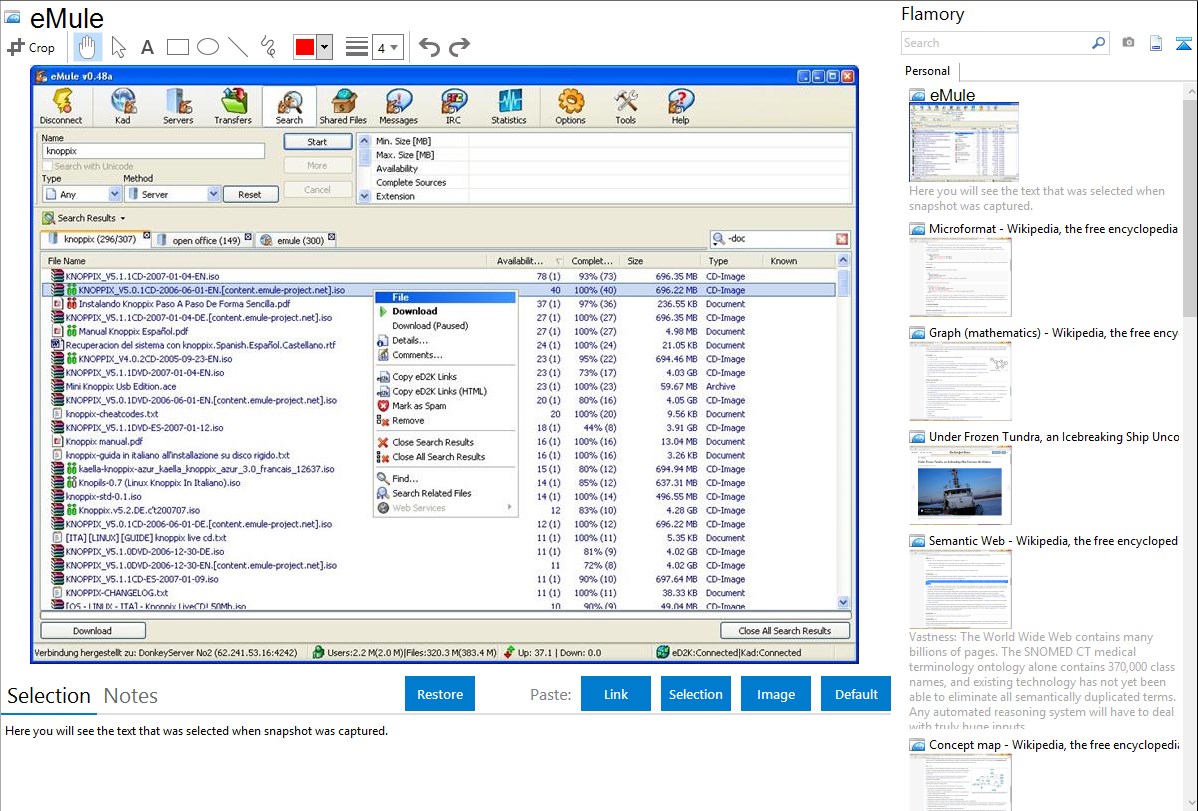Click the Reset button
The width and height of the screenshot is (1198, 811).
(250, 194)
